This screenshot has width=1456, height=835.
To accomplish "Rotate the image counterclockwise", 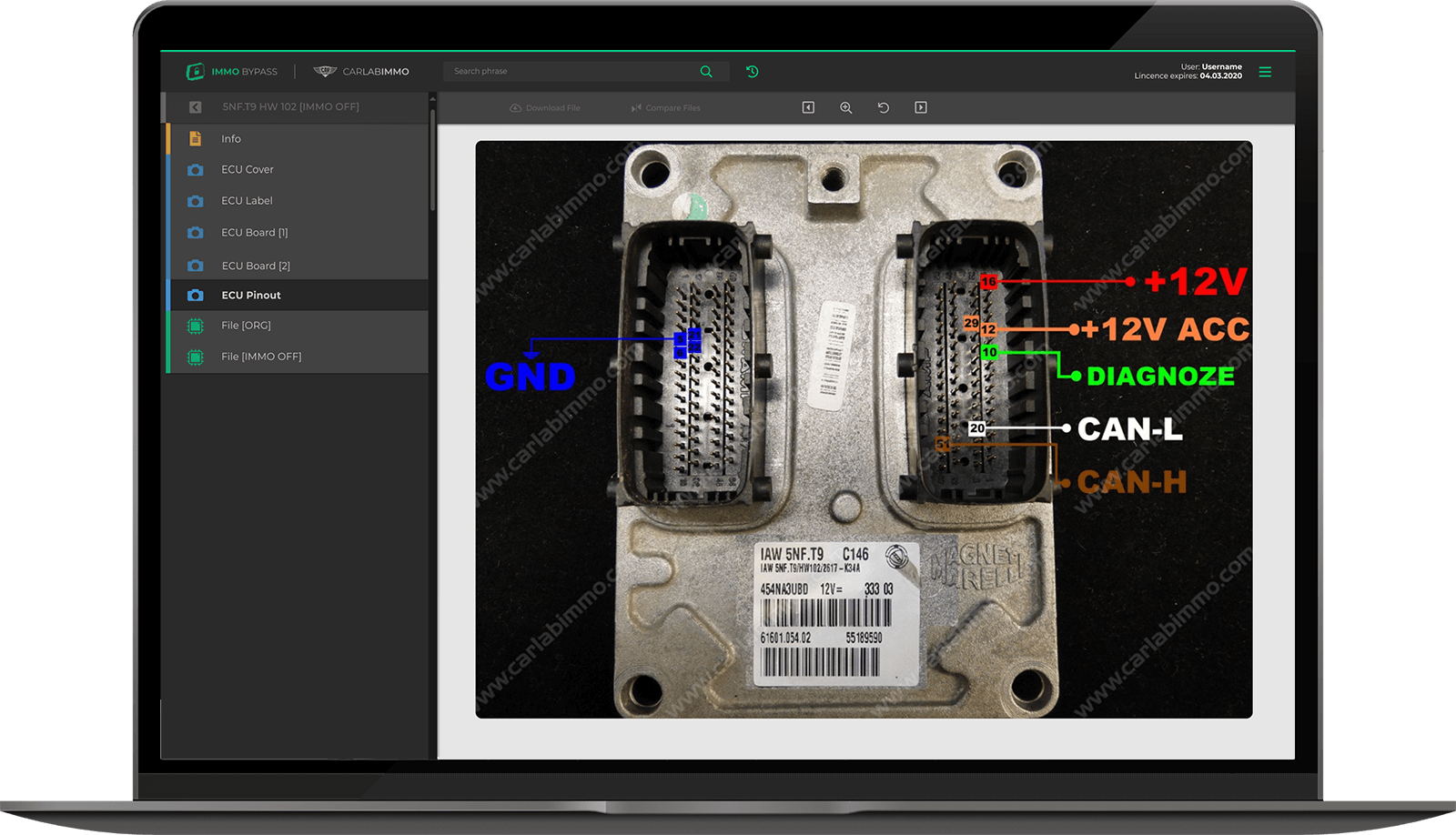I will point(883,107).
